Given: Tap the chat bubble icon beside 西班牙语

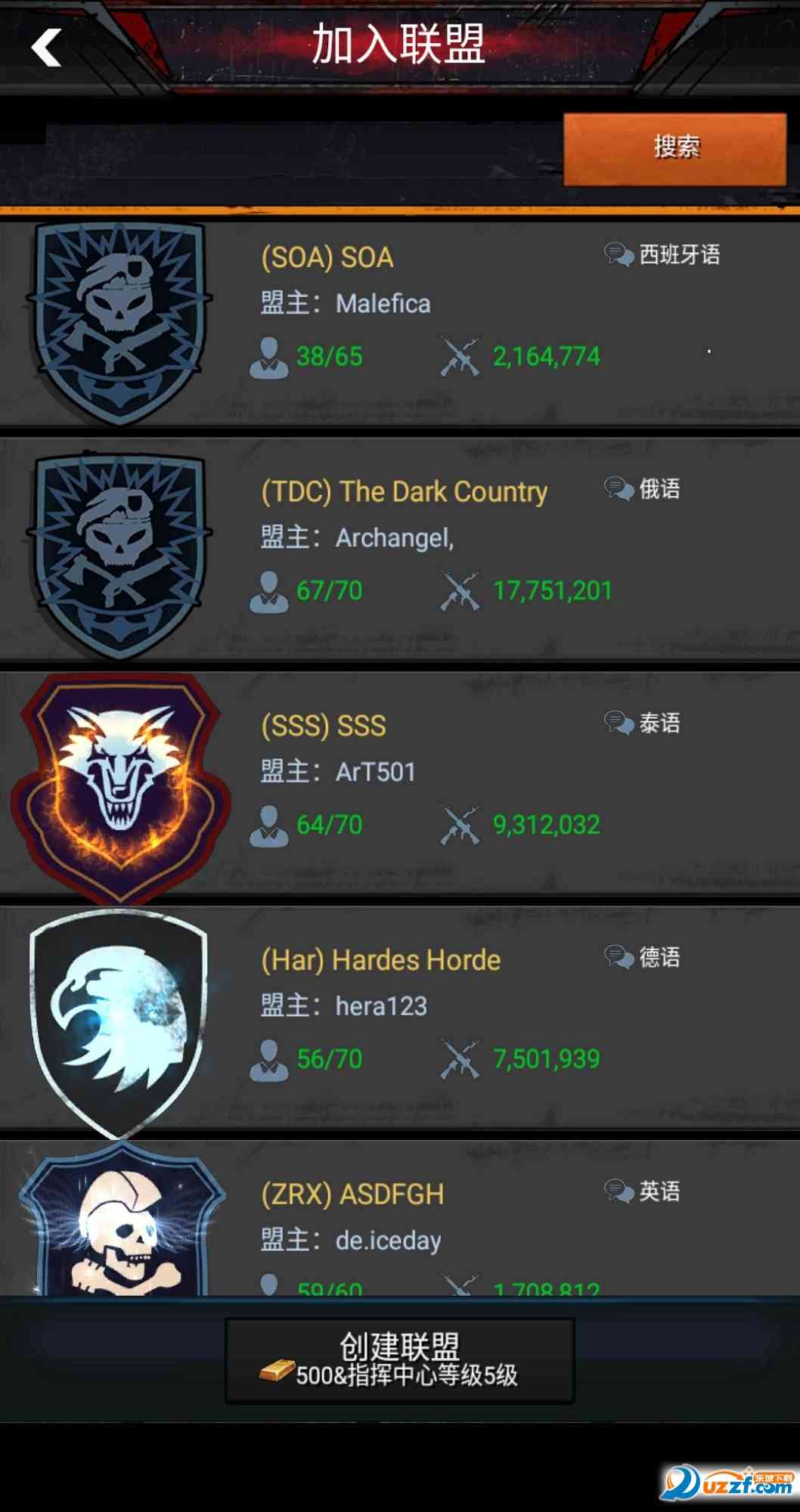Looking at the screenshot, I should point(619,255).
